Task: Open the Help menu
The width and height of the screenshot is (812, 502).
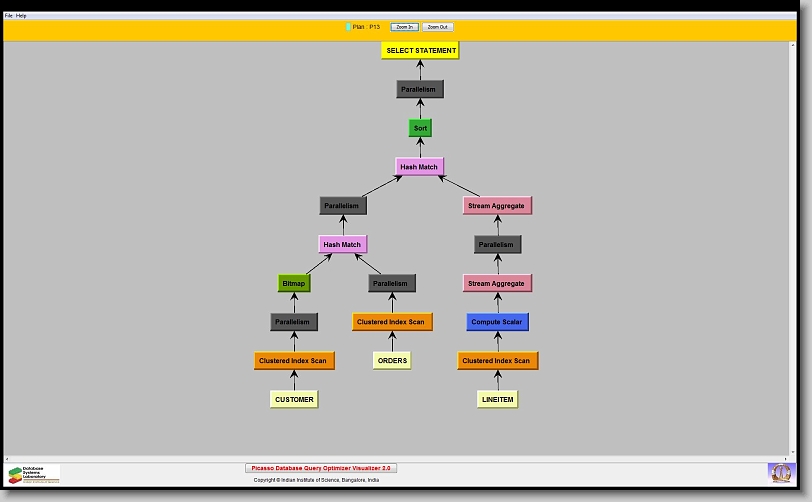Action: pos(21,16)
